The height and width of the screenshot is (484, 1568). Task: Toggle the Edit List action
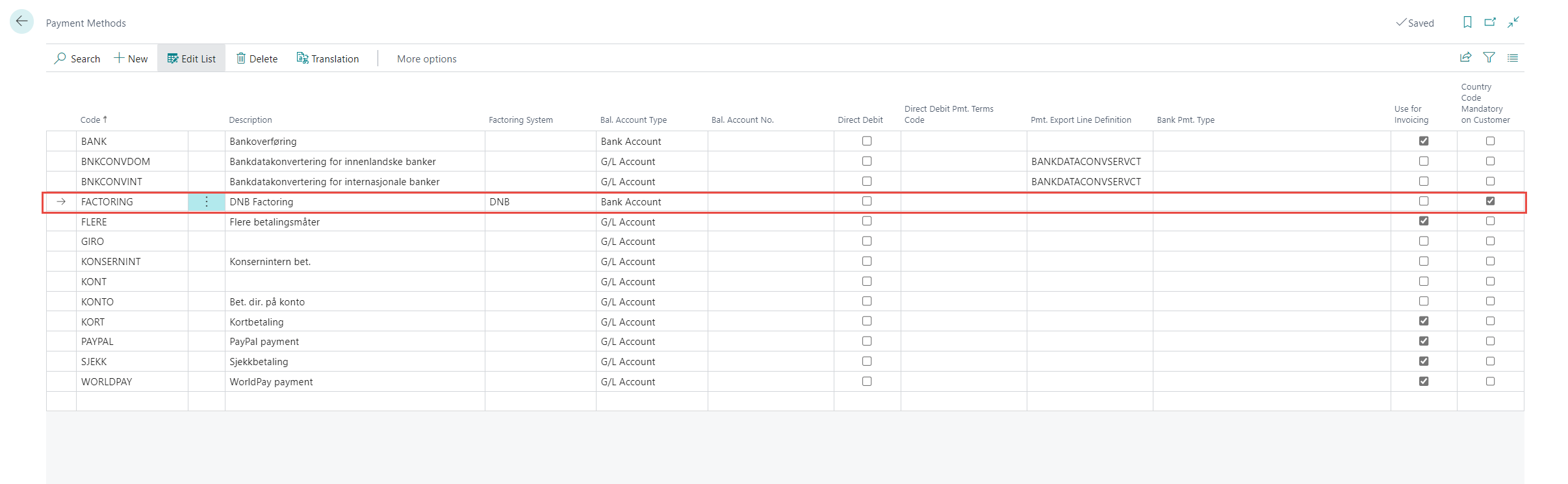(191, 58)
